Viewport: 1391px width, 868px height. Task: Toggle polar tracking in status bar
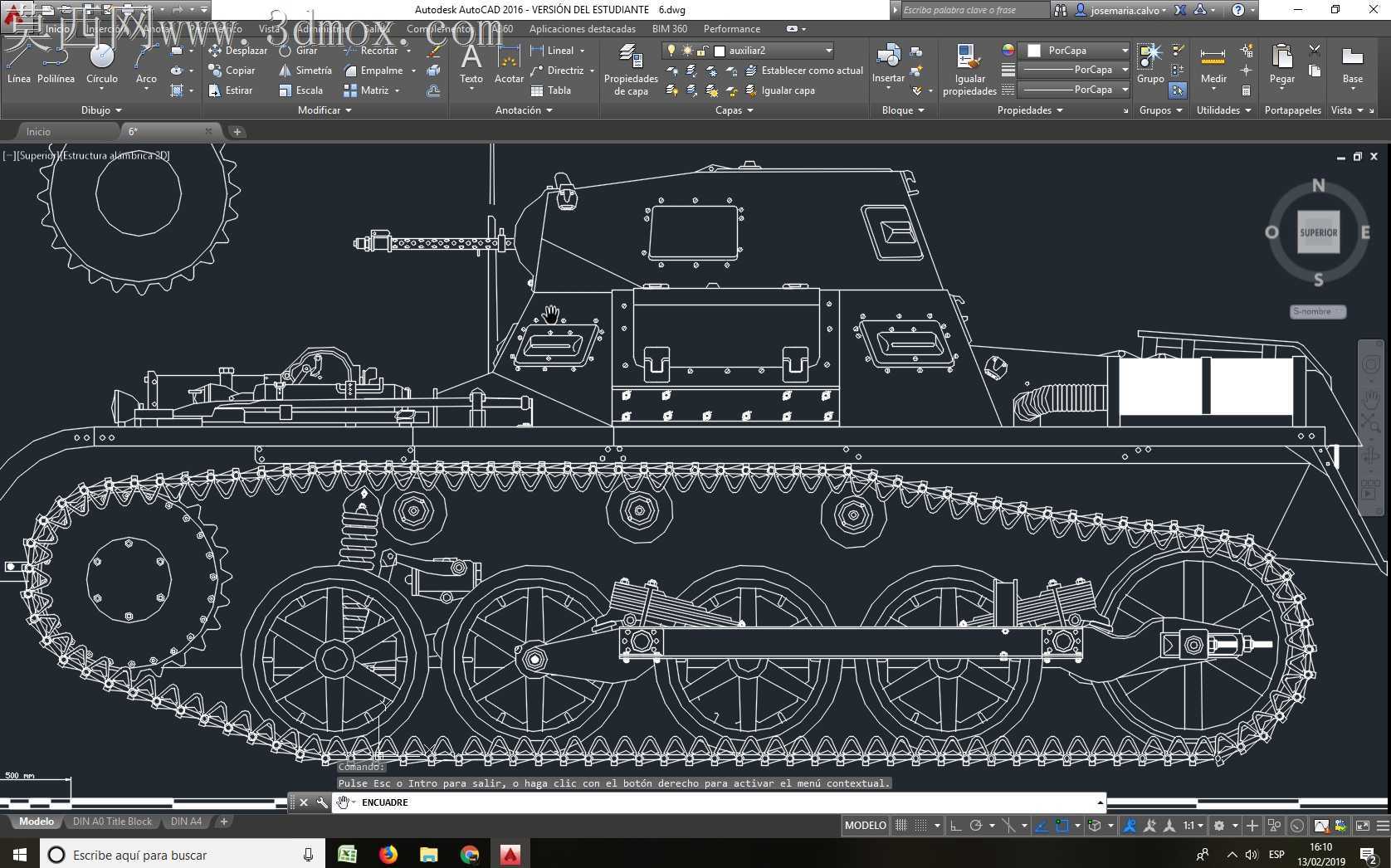[x=976, y=826]
